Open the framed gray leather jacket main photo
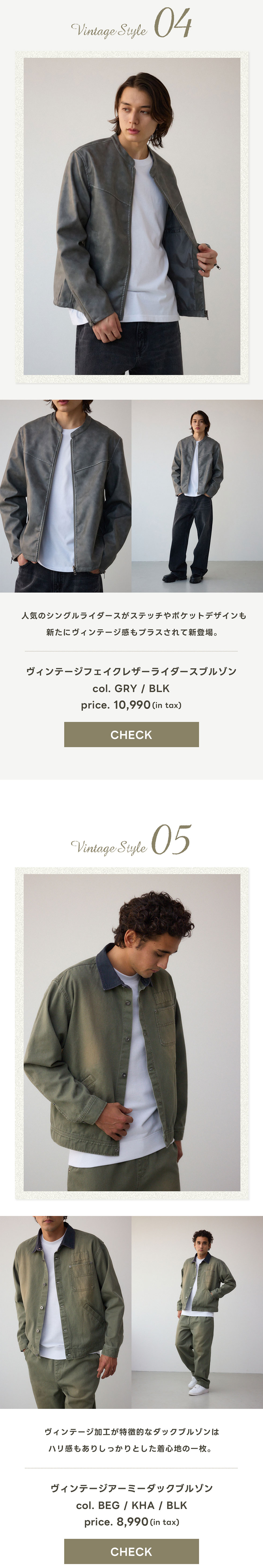The image size is (263, 1568). (x=131, y=216)
